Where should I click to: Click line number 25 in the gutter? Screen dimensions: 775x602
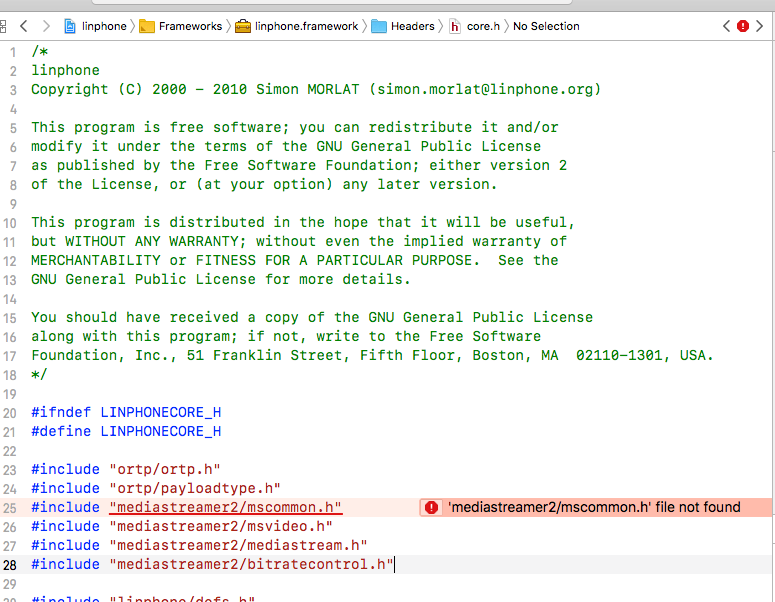pyautogui.click(x=10, y=508)
